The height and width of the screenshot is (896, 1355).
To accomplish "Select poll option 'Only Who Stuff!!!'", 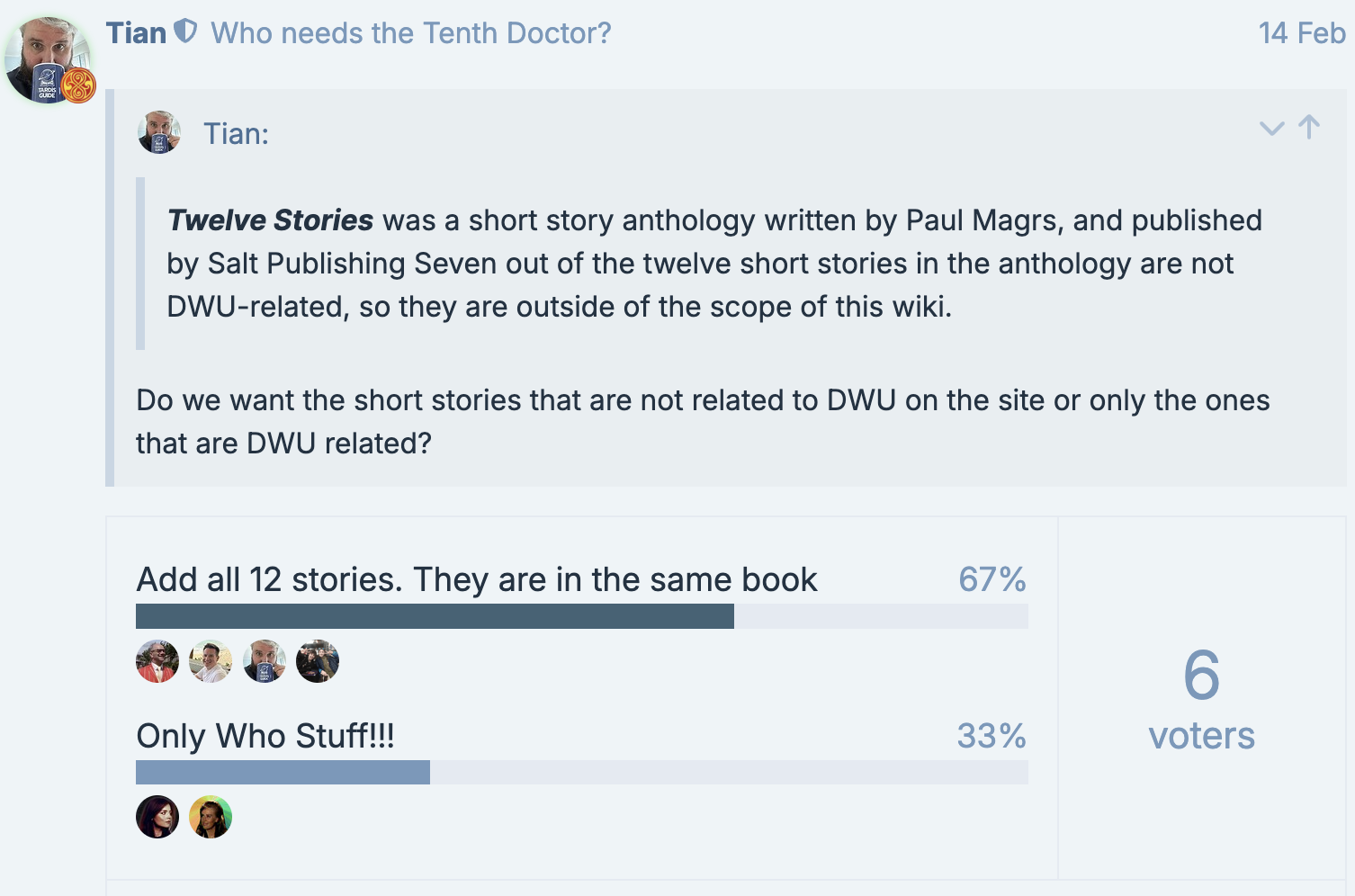I will pos(265,736).
